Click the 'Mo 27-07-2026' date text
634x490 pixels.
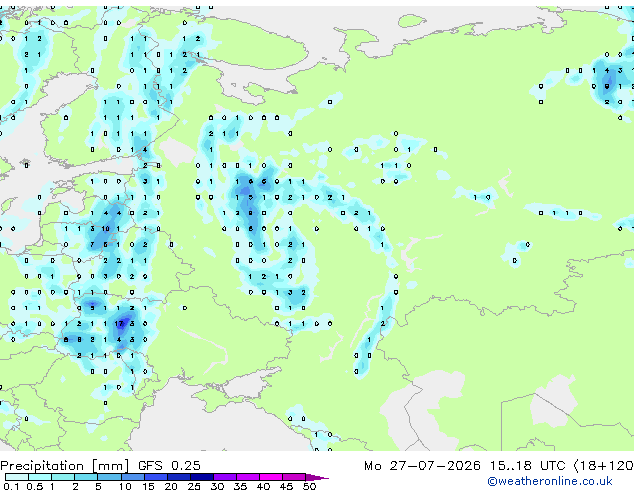[x=422, y=466]
